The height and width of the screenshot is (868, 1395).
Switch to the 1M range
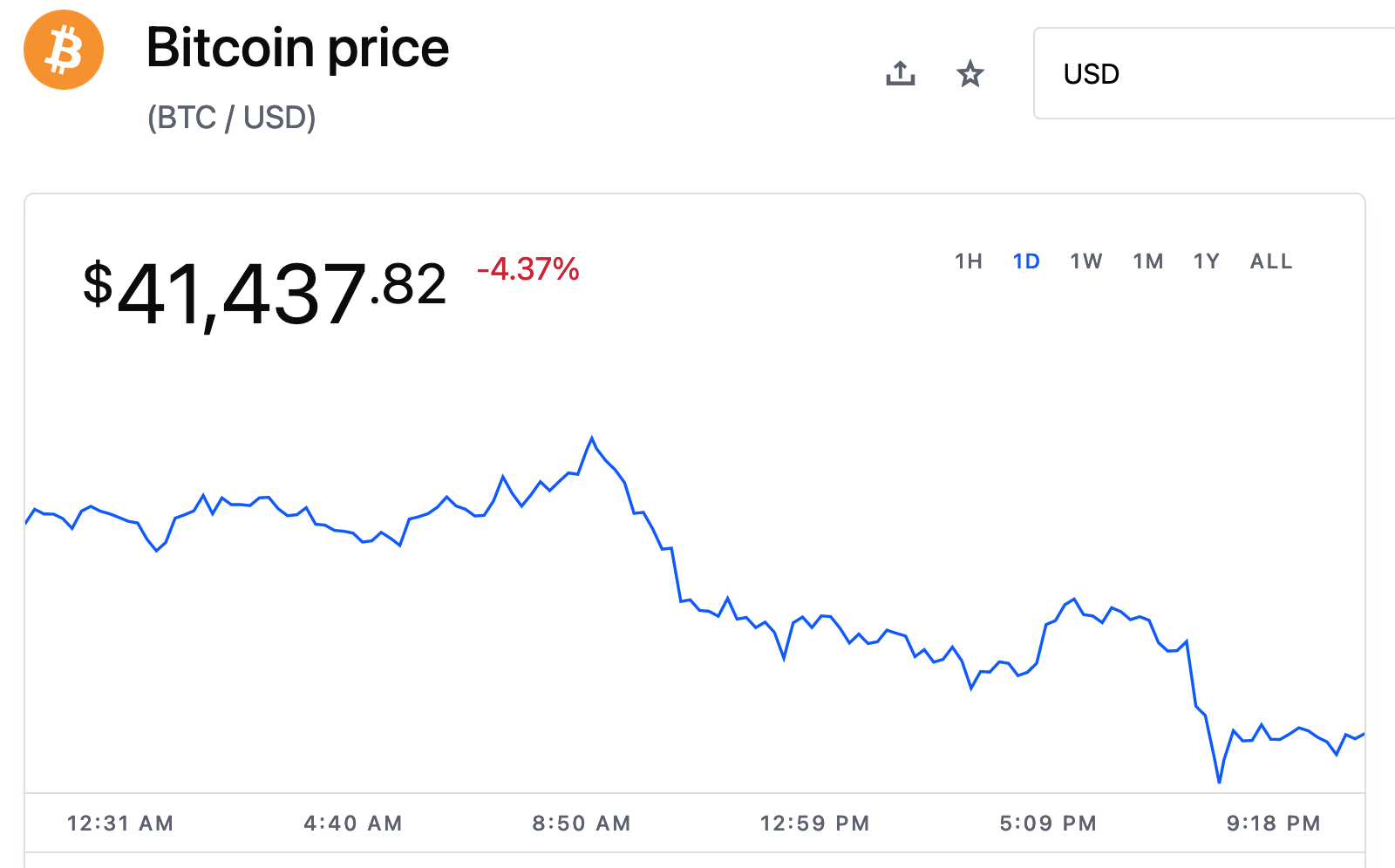1148,261
